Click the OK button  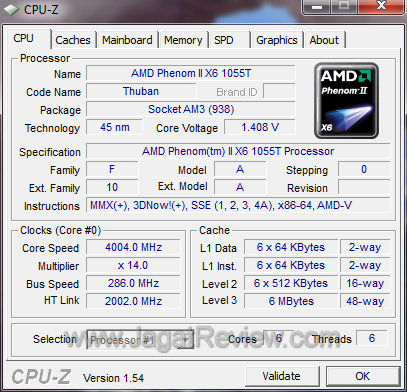click(x=363, y=376)
